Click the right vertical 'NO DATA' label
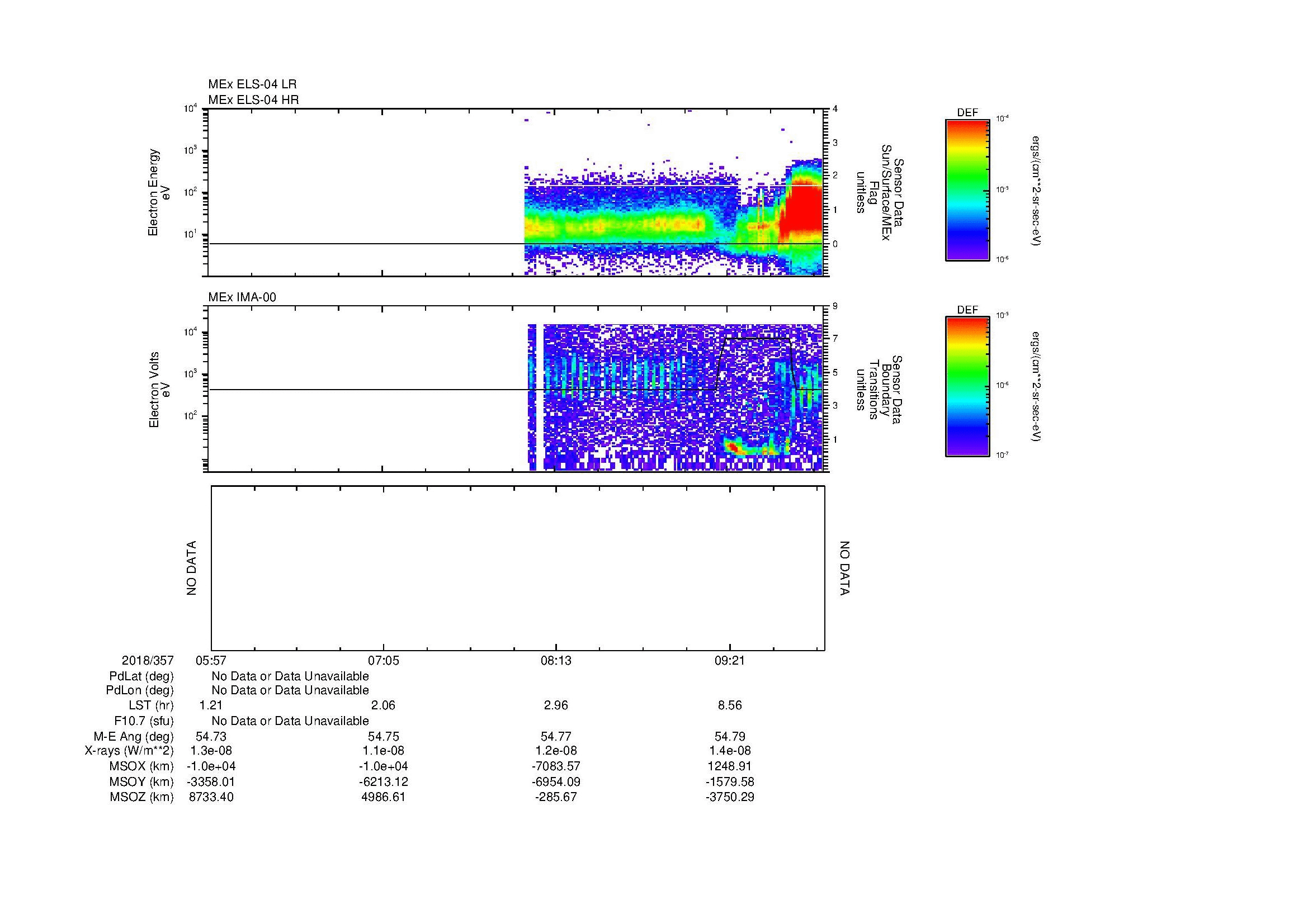Screen dimensions: 1308x924 click(x=844, y=568)
